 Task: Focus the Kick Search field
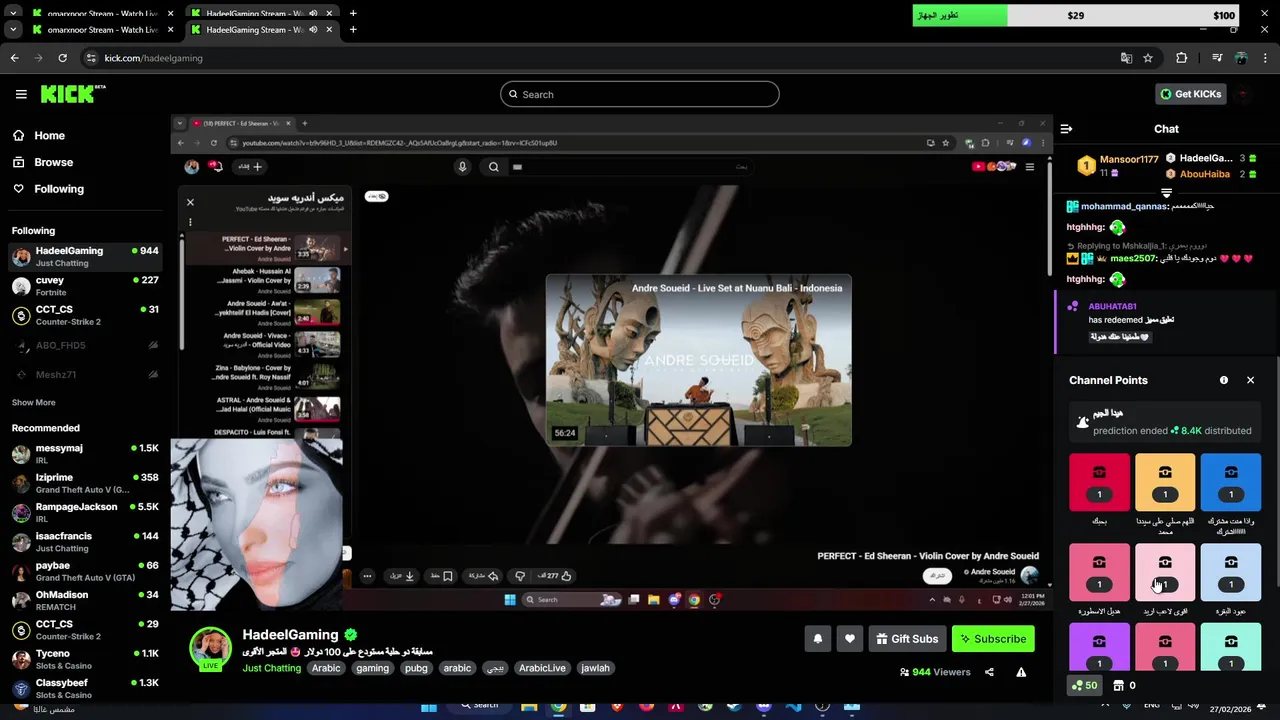pos(640,94)
